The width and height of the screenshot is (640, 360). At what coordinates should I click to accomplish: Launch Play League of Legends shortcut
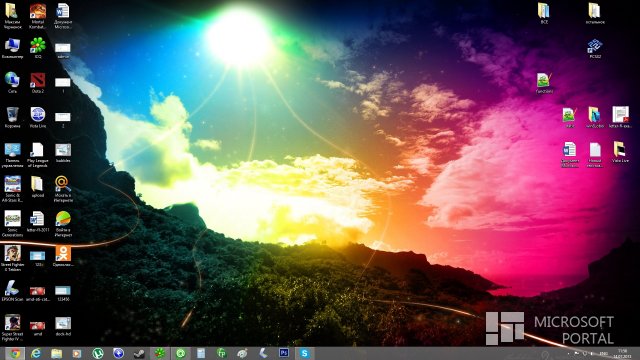[x=38, y=155]
